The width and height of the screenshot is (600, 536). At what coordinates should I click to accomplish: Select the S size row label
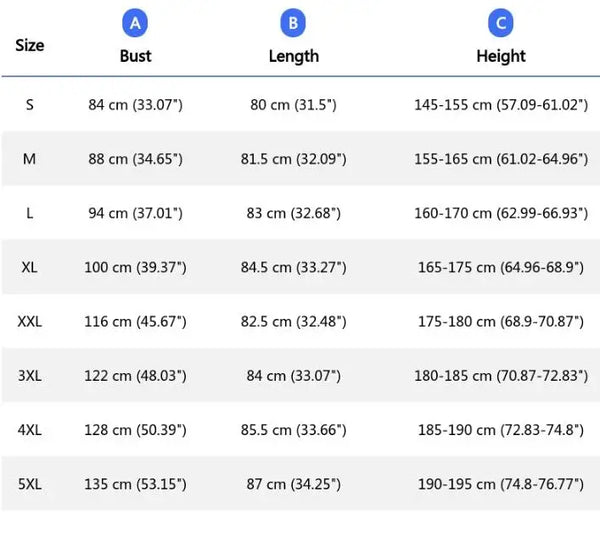tap(30, 104)
